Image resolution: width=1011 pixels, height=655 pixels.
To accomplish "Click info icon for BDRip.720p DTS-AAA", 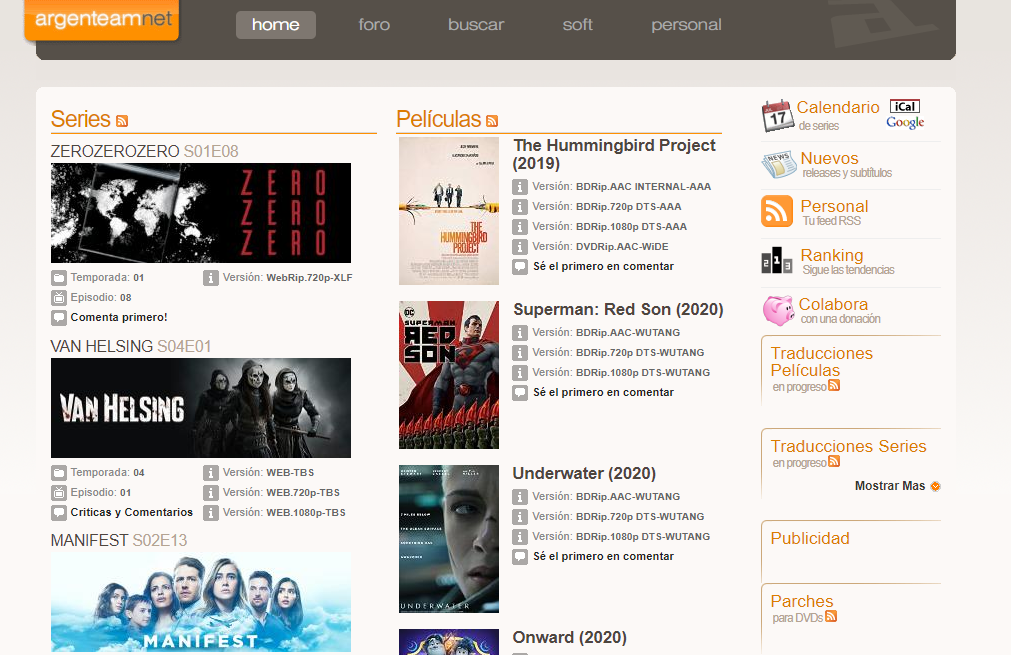I will pyautogui.click(x=520, y=207).
